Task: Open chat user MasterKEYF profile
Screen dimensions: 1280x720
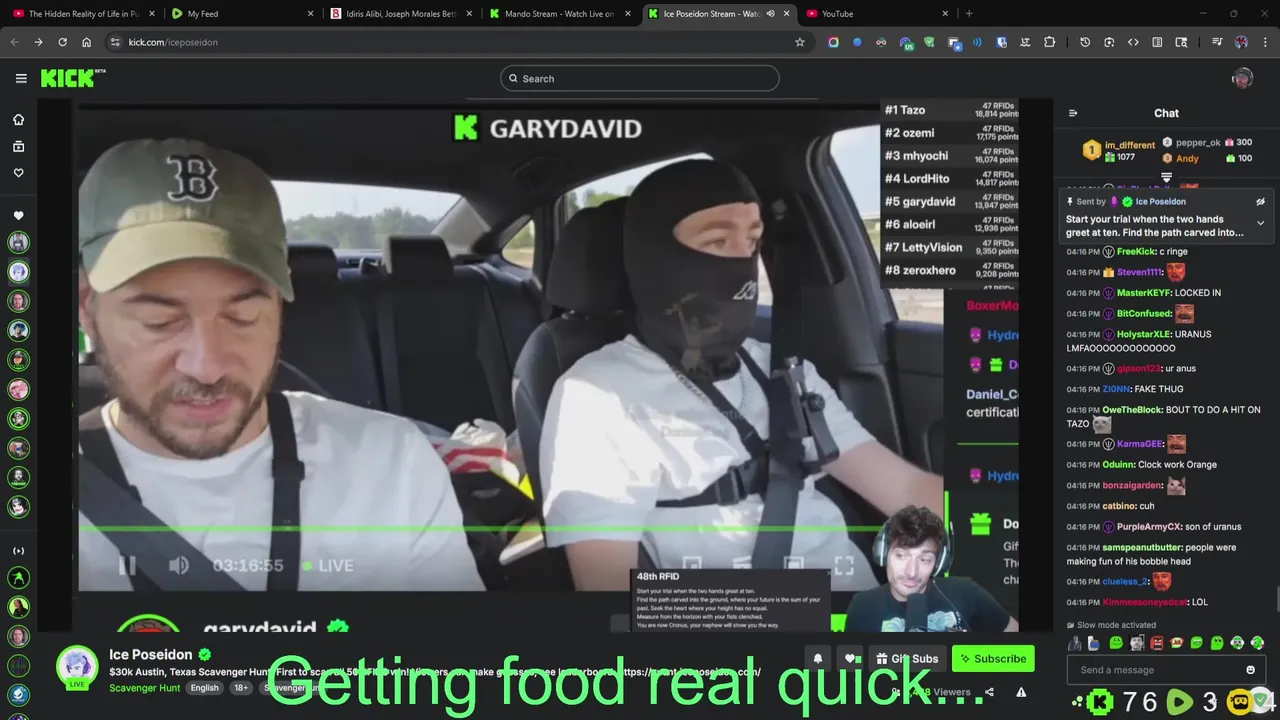Action: coord(1144,293)
